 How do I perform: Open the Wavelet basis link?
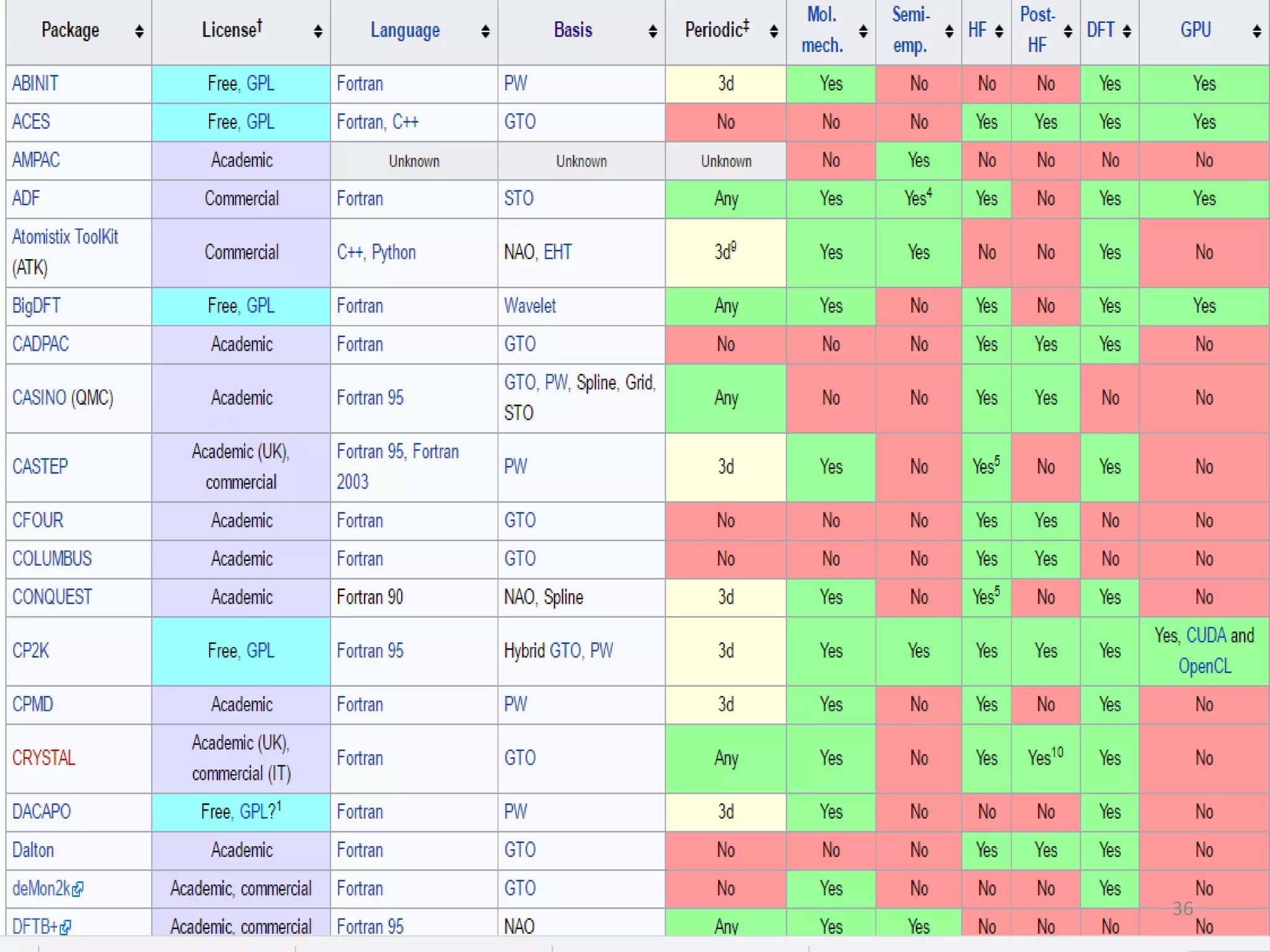pos(530,306)
